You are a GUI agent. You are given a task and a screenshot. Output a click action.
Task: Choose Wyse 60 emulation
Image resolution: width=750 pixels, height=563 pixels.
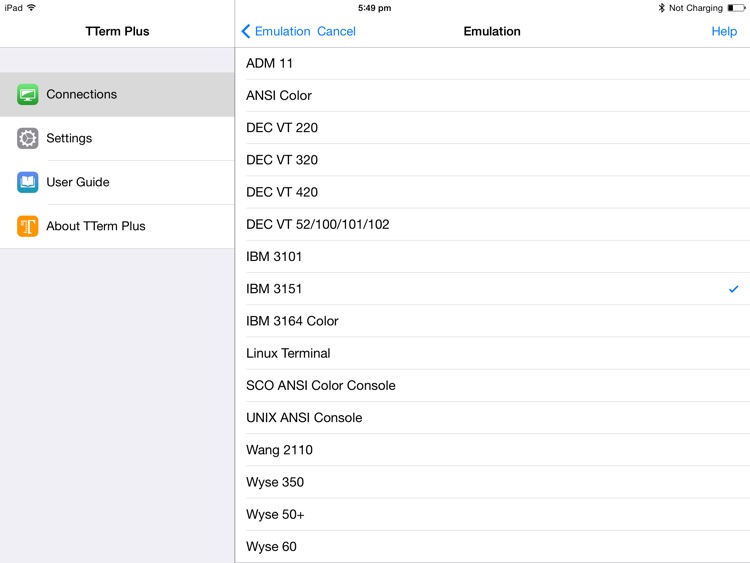(x=493, y=547)
